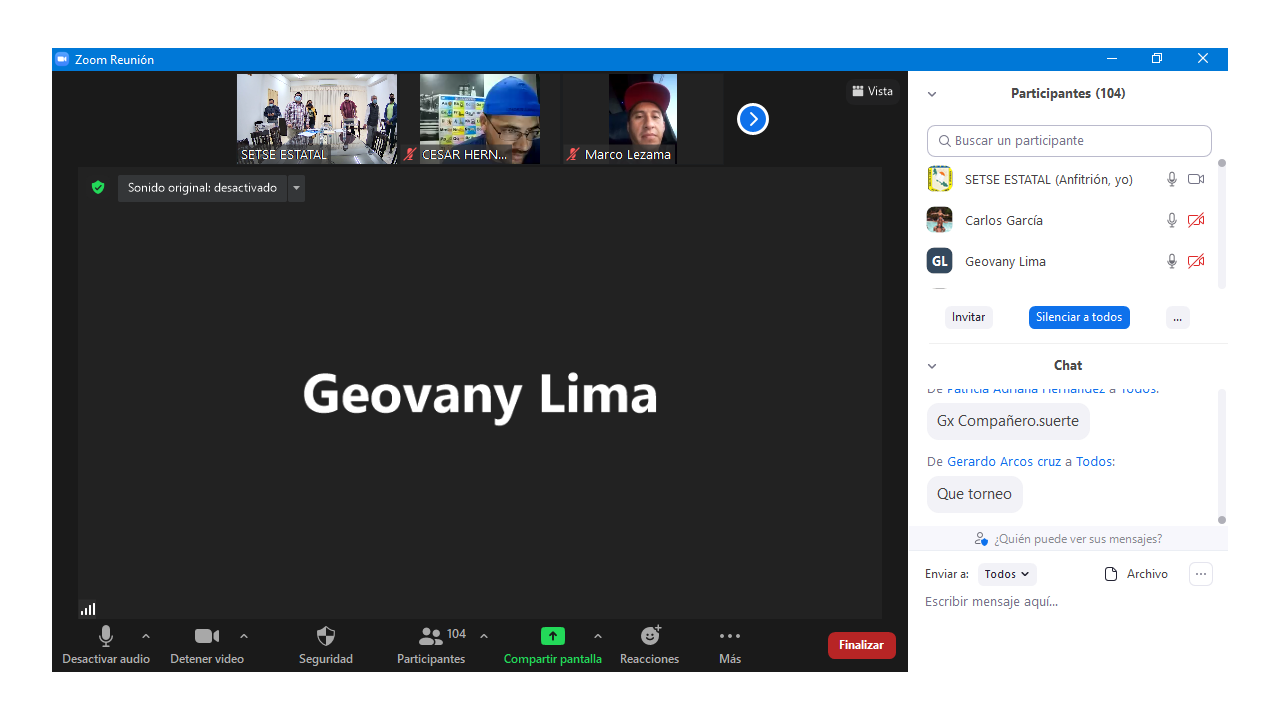Click ¿Quién puede ver sus mensajes? link
Image resolution: width=1280 pixels, height=720 pixels.
click(x=1078, y=539)
